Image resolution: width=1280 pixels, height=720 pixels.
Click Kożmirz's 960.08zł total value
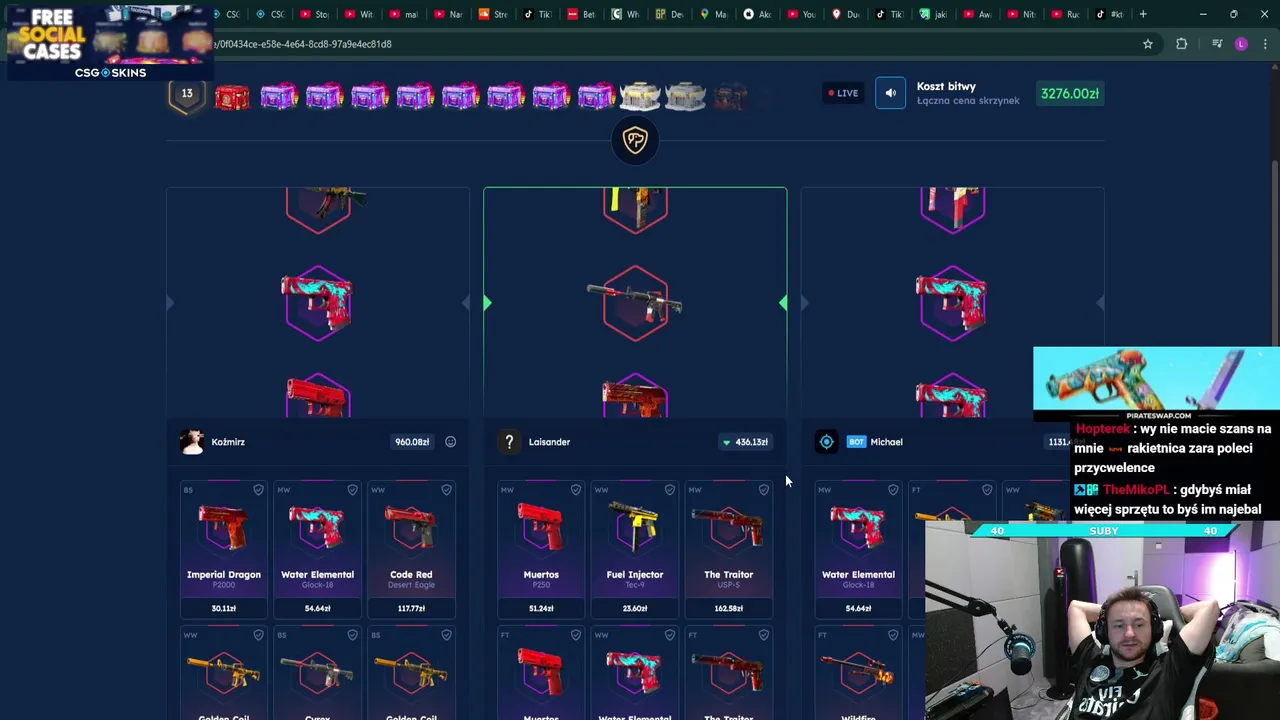point(412,442)
